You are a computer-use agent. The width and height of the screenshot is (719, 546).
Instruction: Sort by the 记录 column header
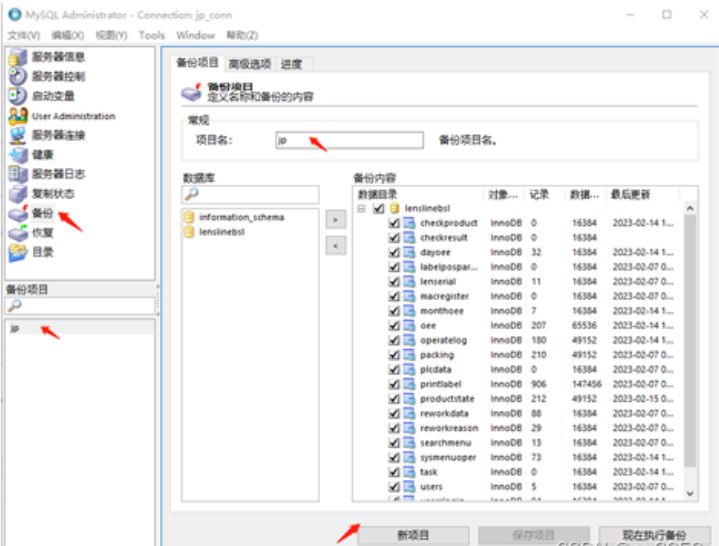(545, 194)
